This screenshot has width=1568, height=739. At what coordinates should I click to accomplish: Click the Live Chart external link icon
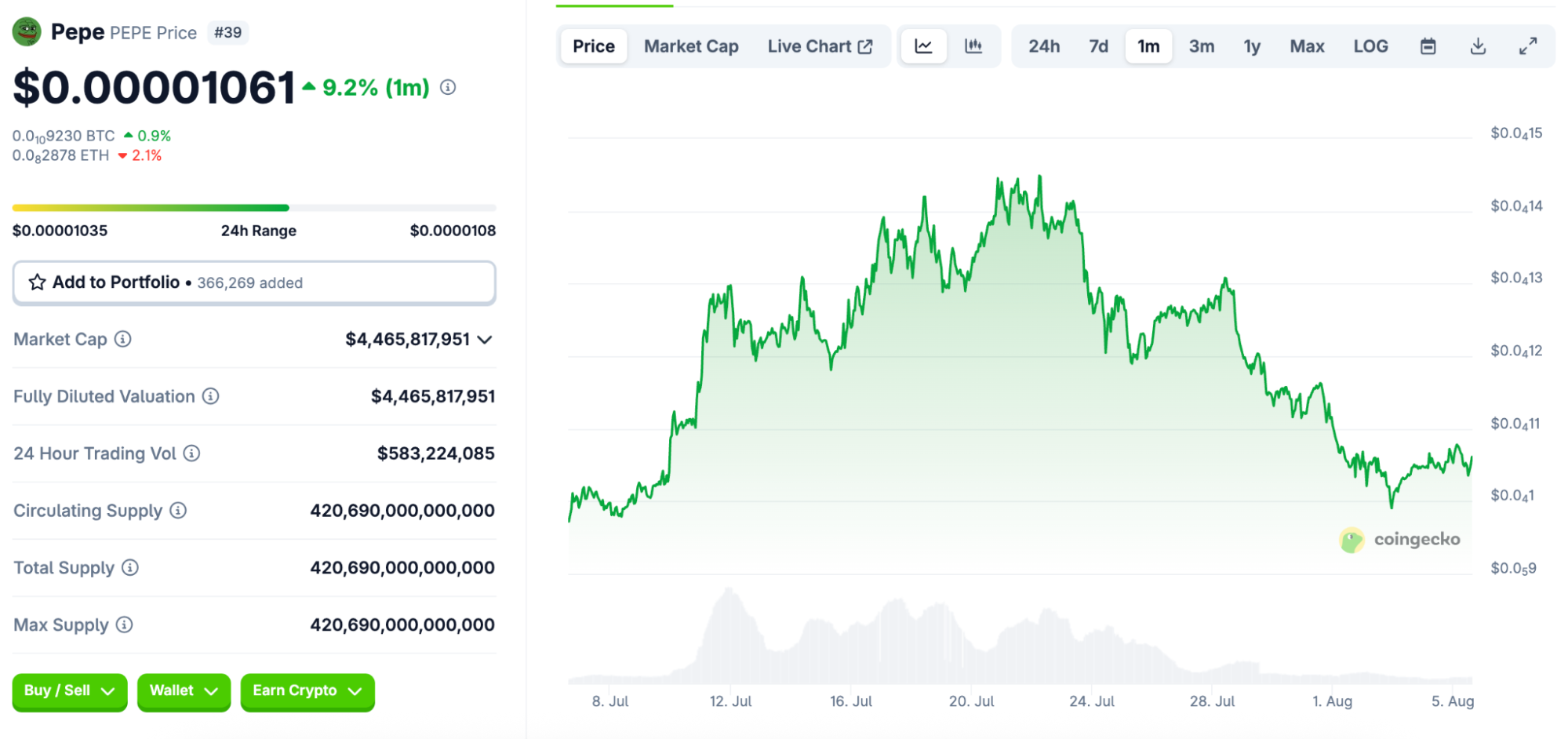click(866, 46)
